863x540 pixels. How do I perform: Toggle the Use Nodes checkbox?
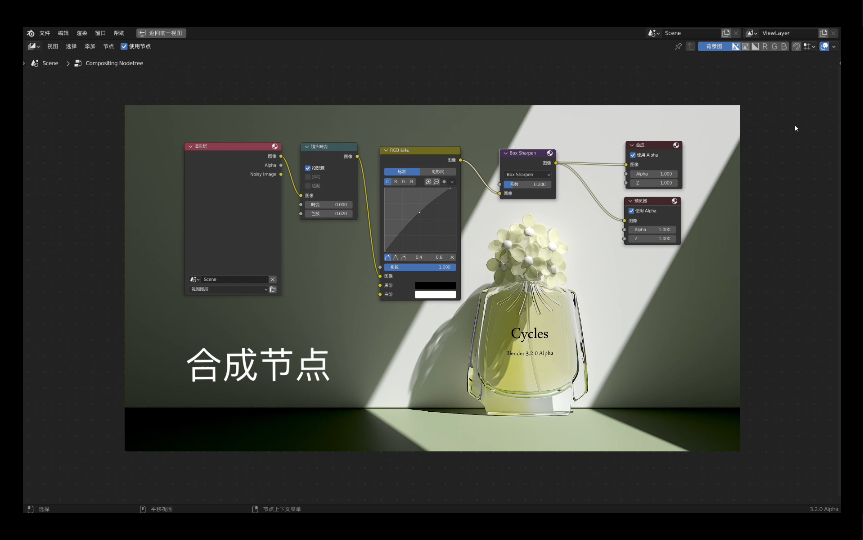[x=124, y=47]
